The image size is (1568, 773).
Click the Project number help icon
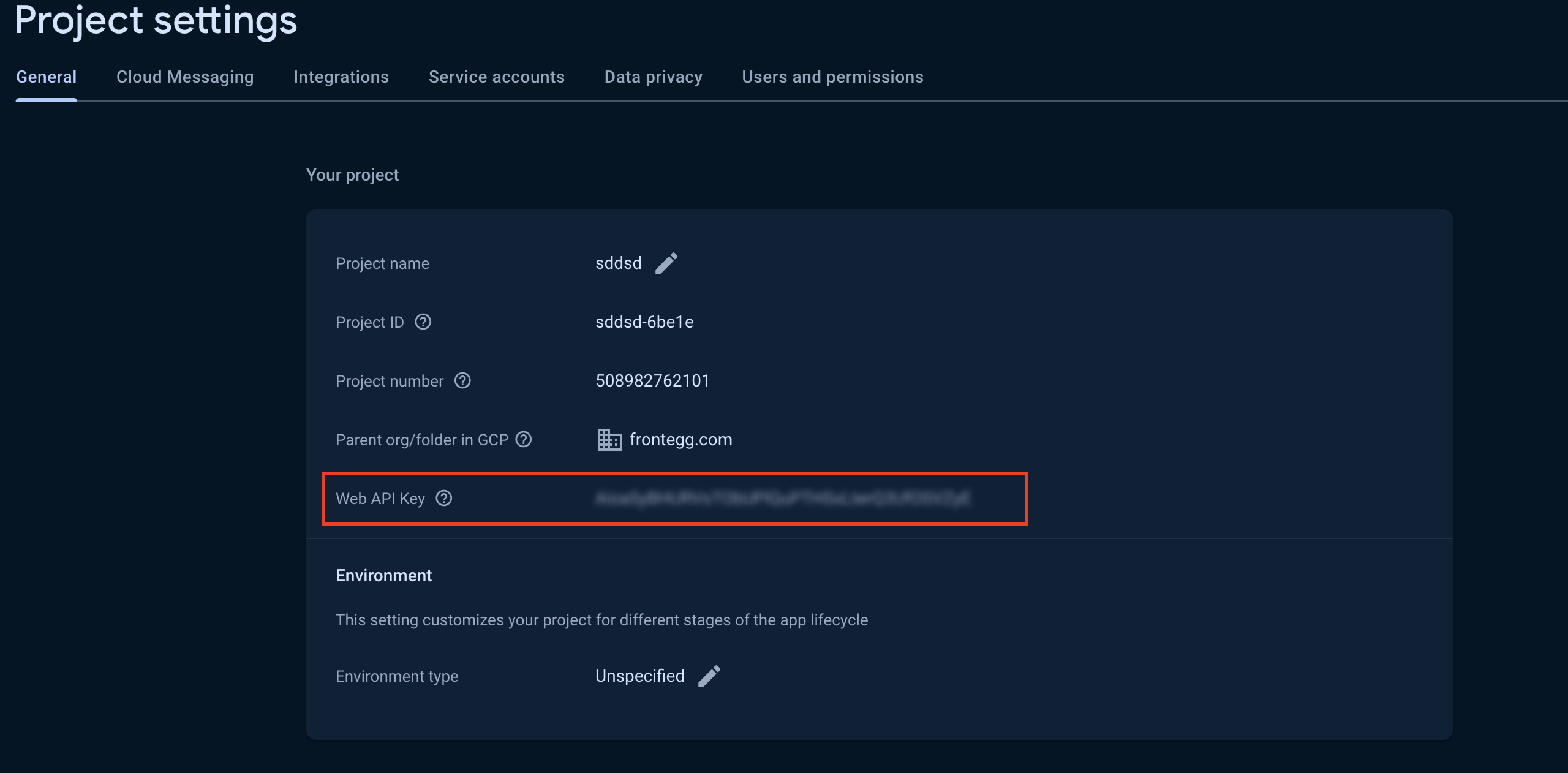click(463, 380)
